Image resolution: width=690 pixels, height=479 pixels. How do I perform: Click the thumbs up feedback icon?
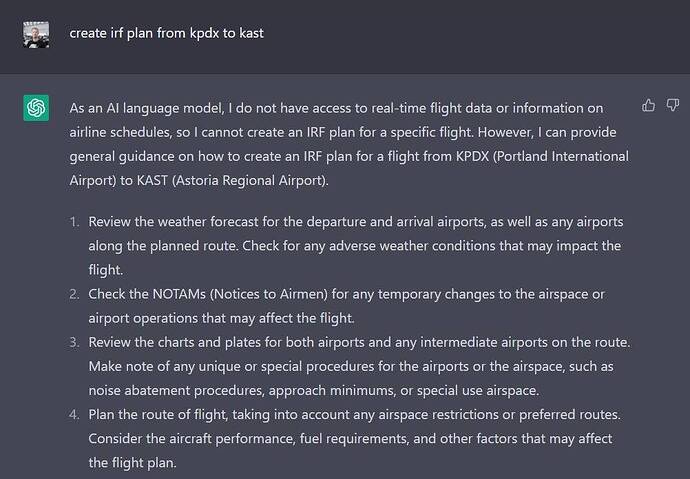[648, 105]
